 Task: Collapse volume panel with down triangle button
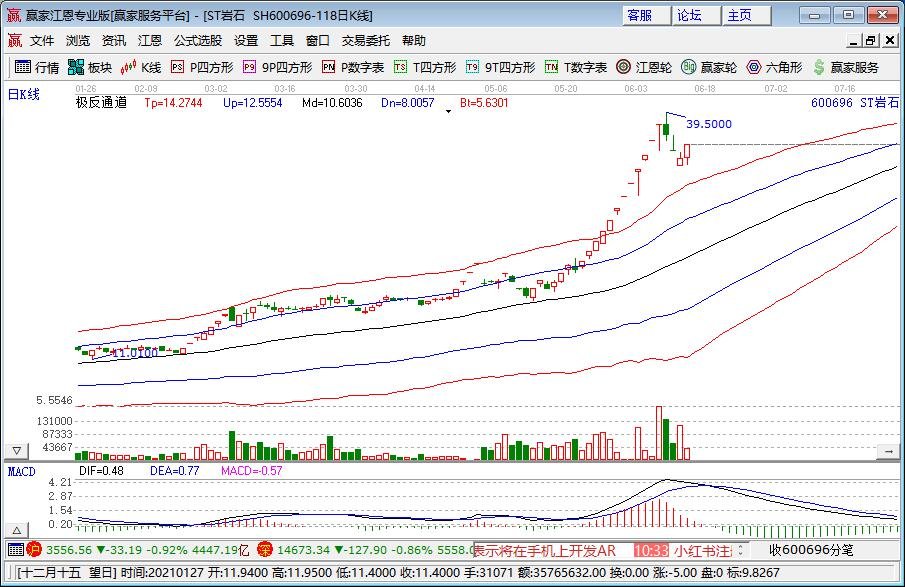(x=17, y=450)
